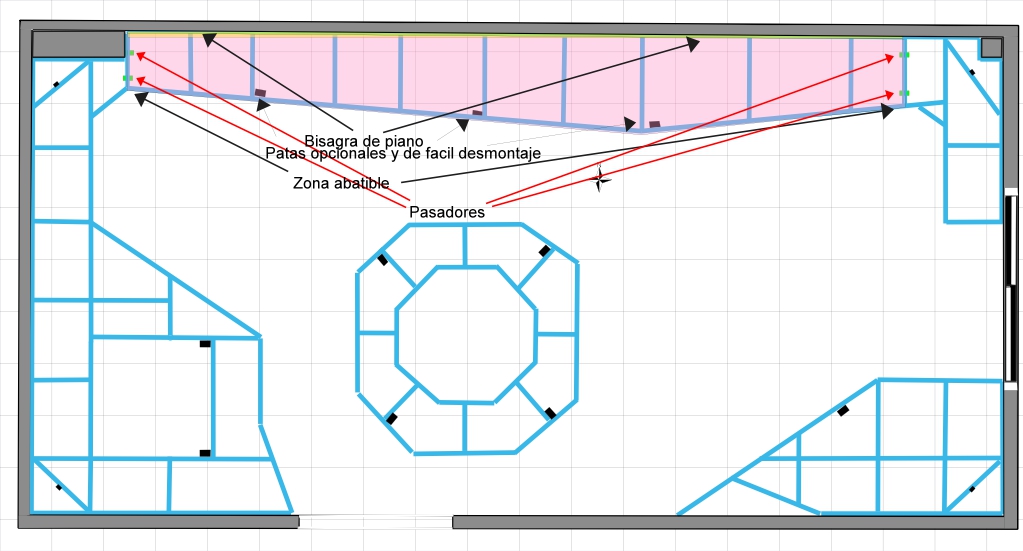Select "Patas opcionales y de facil desmontaje" text
Screen dimensions: 1023x551
(403, 153)
